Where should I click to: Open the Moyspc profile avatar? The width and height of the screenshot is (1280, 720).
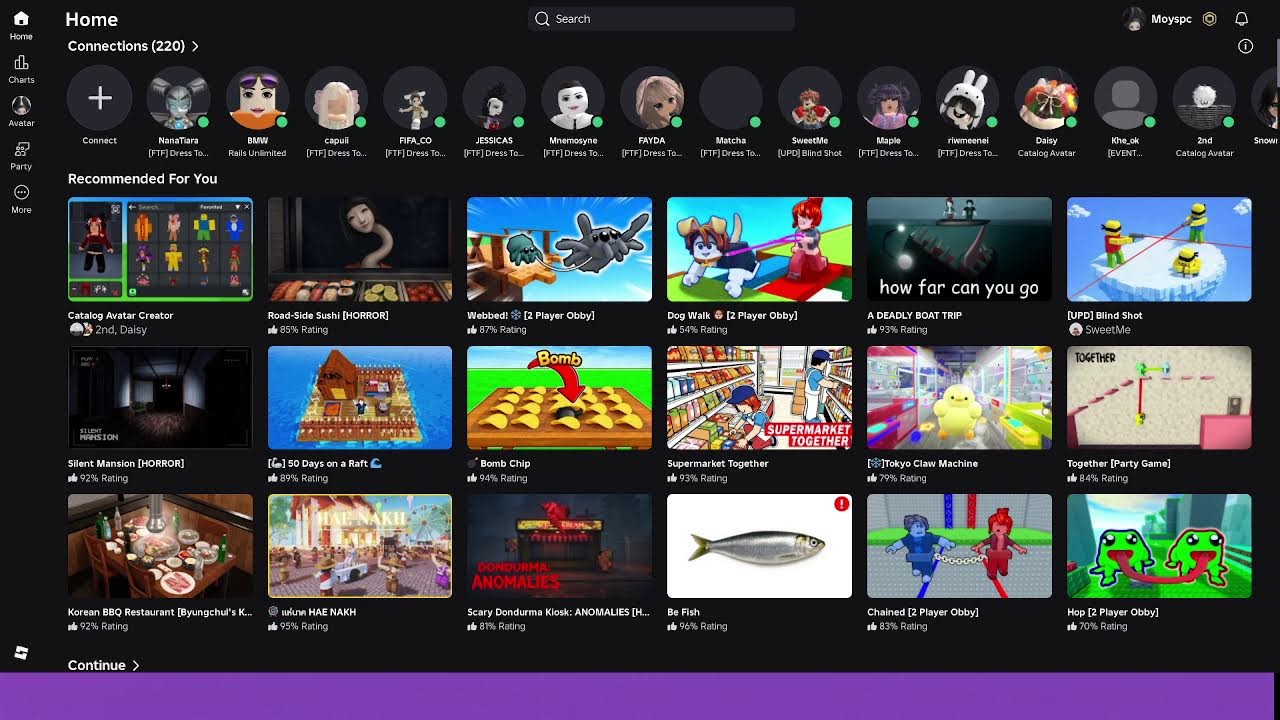point(1133,19)
